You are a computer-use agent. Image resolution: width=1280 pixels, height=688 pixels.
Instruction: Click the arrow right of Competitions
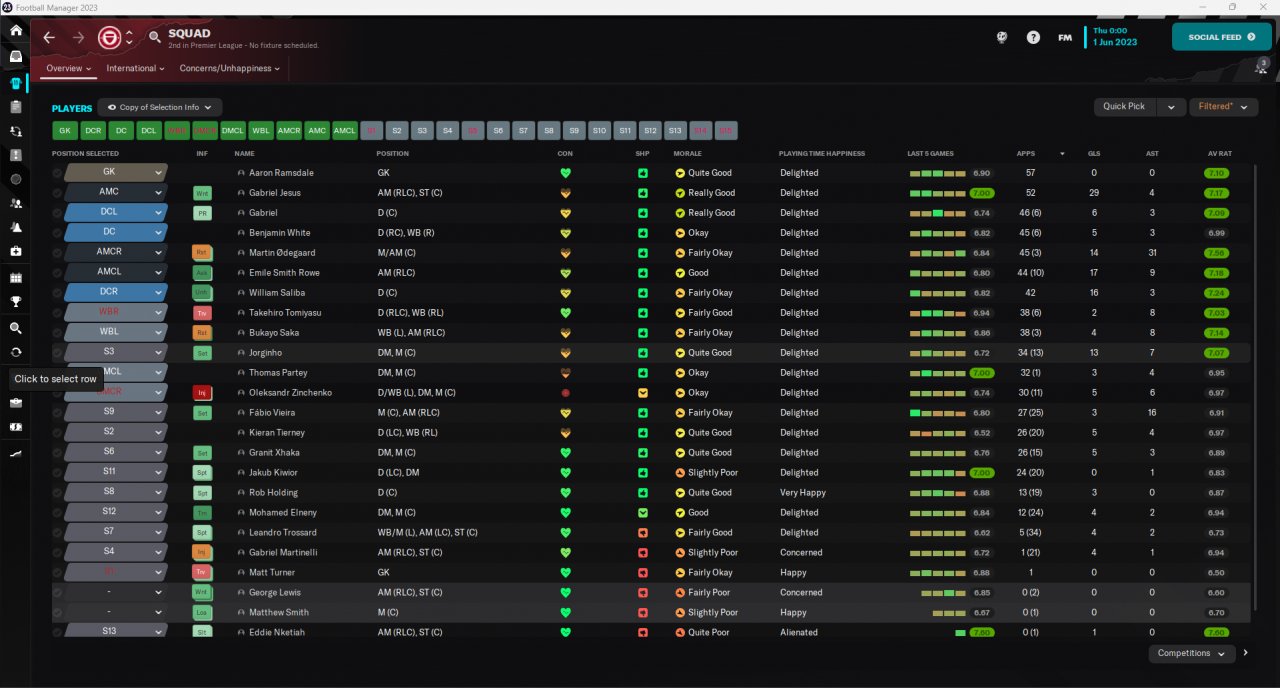tap(1246, 653)
